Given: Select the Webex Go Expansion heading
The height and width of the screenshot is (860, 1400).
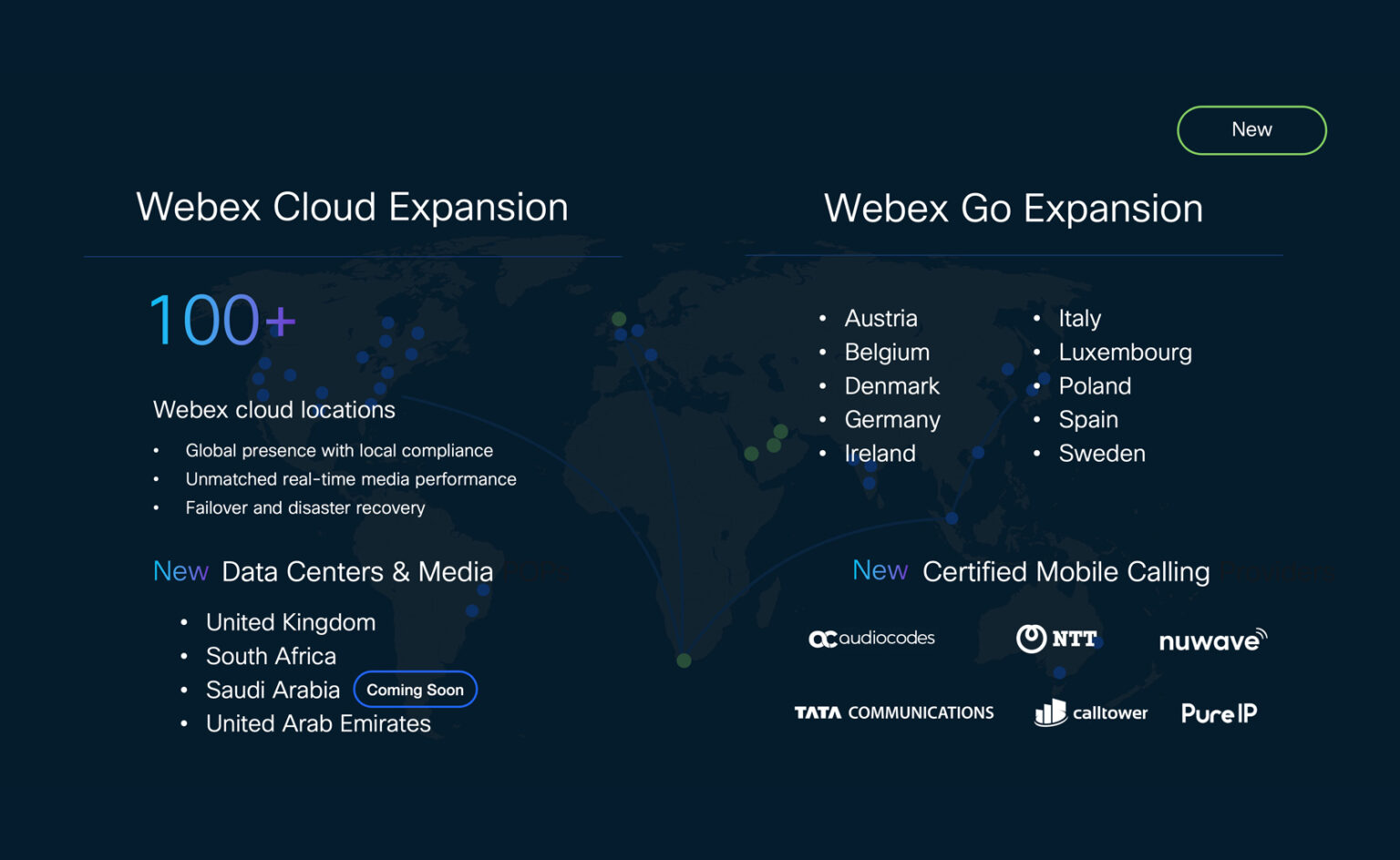Looking at the screenshot, I should tap(1013, 209).
